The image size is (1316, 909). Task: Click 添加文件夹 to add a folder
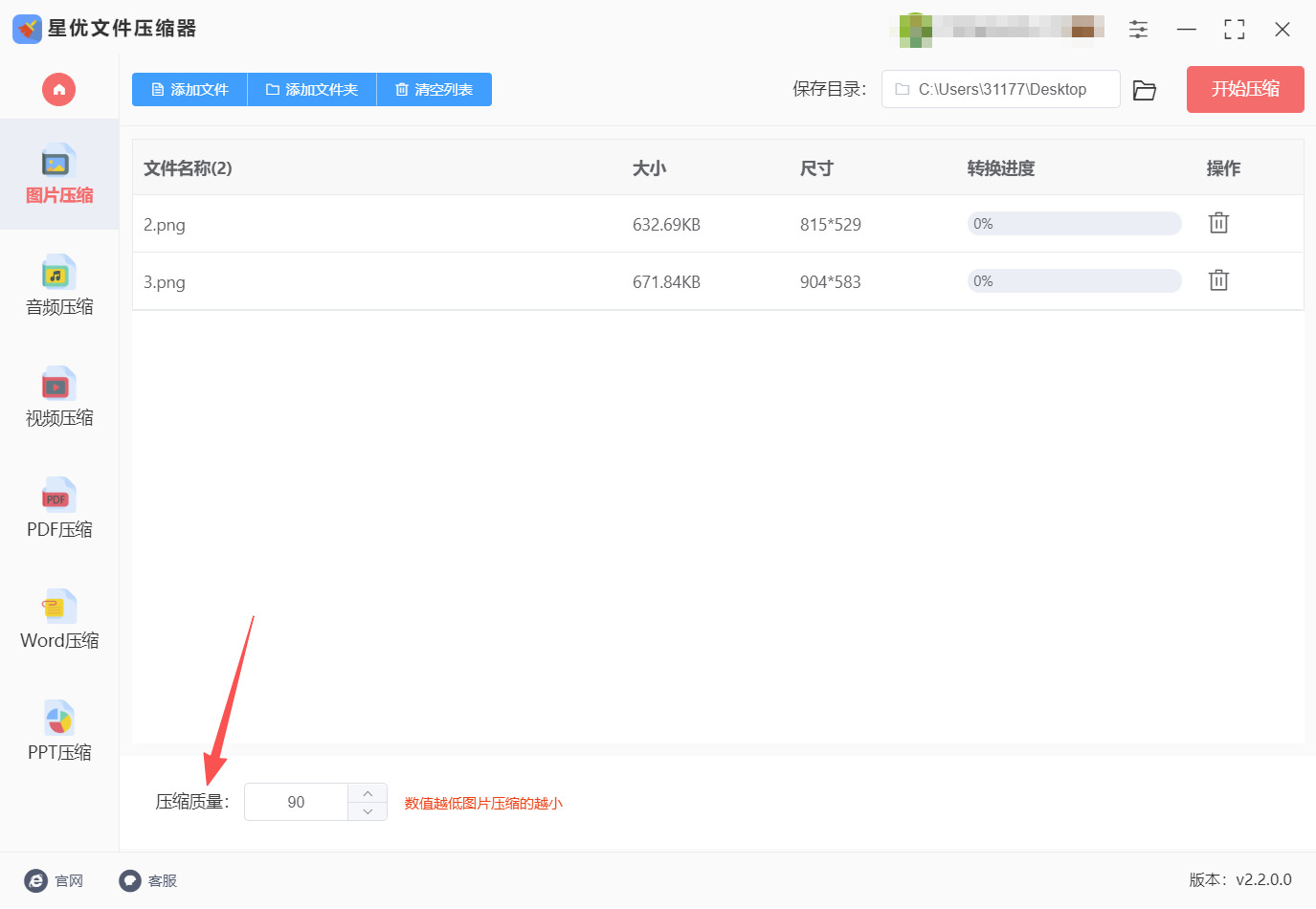pos(311,89)
